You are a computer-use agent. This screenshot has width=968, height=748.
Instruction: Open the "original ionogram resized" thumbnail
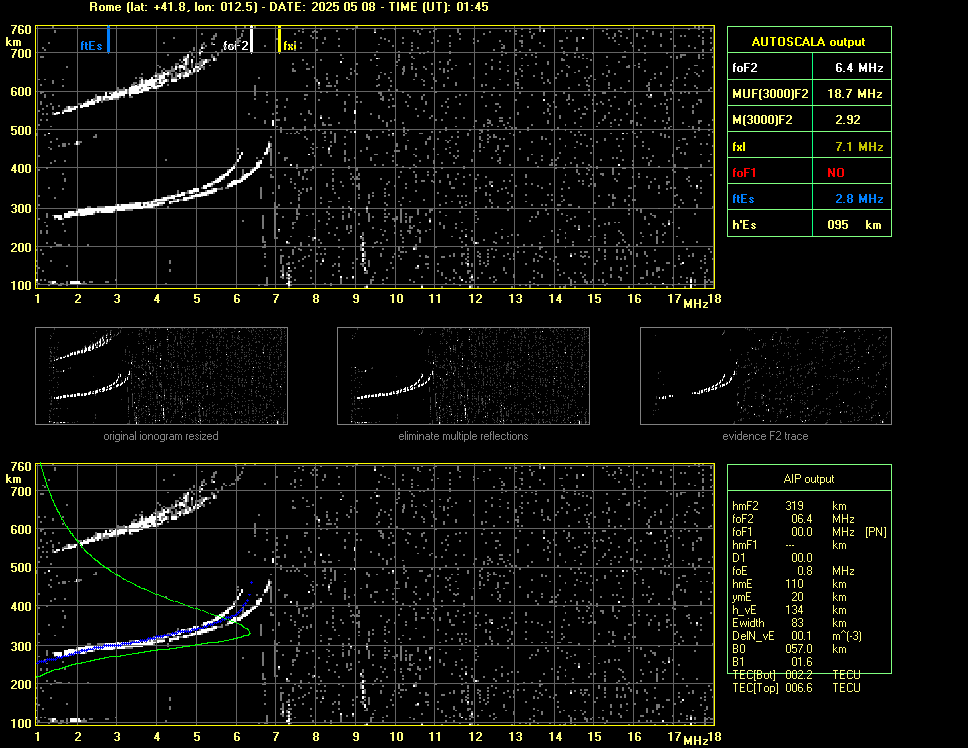point(161,376)
